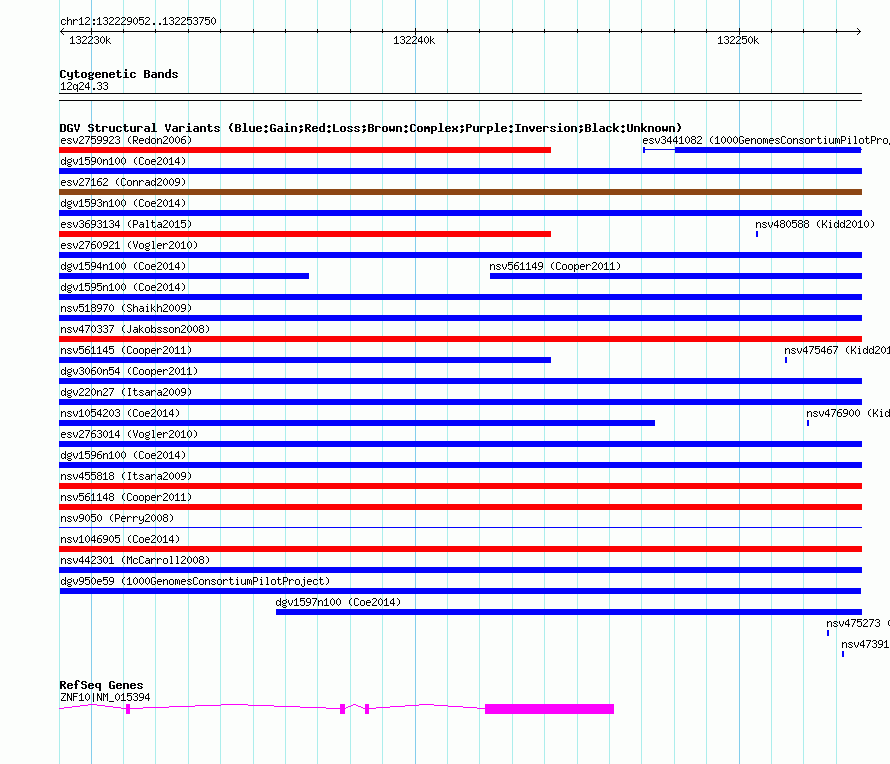
Task: Open the nsv470337 (Jakobsson2008) red bar
Action: pyautogui.click(x=460, y=339)
